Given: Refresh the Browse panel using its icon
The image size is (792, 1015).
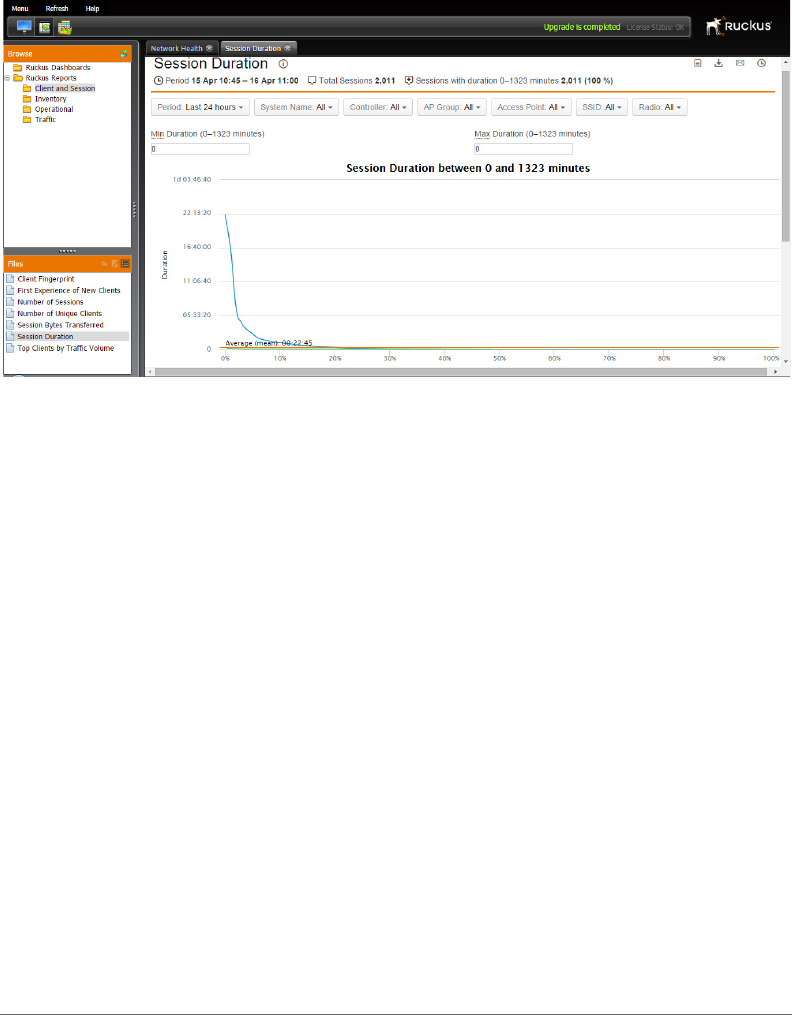Looking at the screenshot, I should [124, 54].
